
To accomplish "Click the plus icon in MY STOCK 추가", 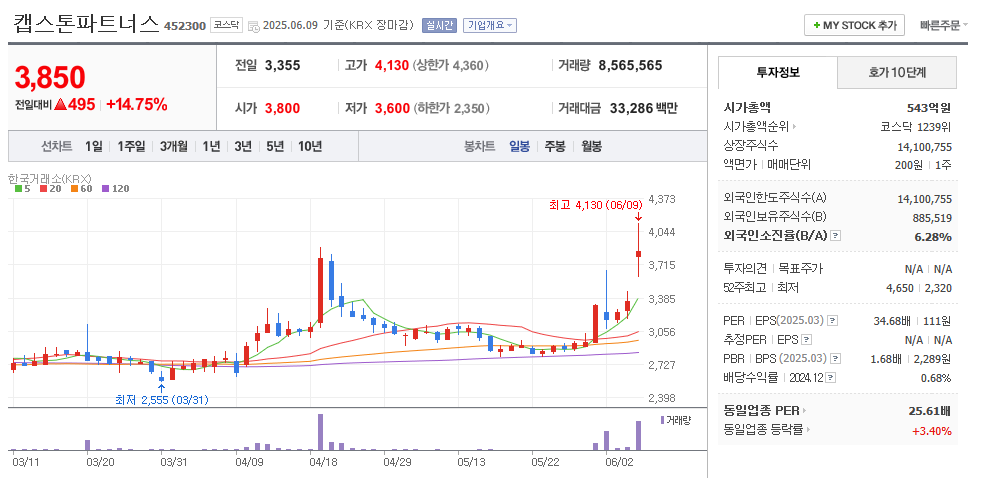I will 817,25.
